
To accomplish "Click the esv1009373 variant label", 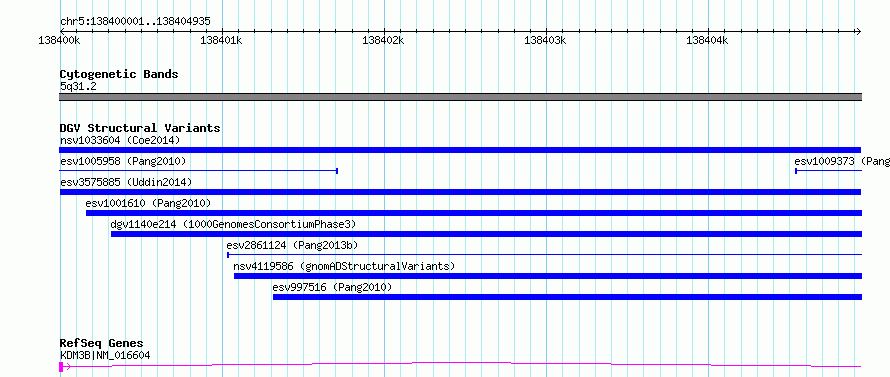I will click(842, 161).
